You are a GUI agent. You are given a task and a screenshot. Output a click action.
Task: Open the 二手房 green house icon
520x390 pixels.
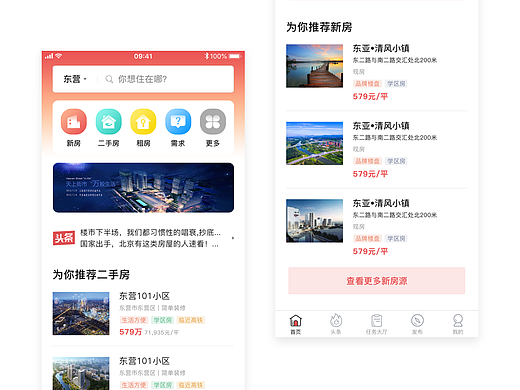pyautogui.click(x=109, y=121)
